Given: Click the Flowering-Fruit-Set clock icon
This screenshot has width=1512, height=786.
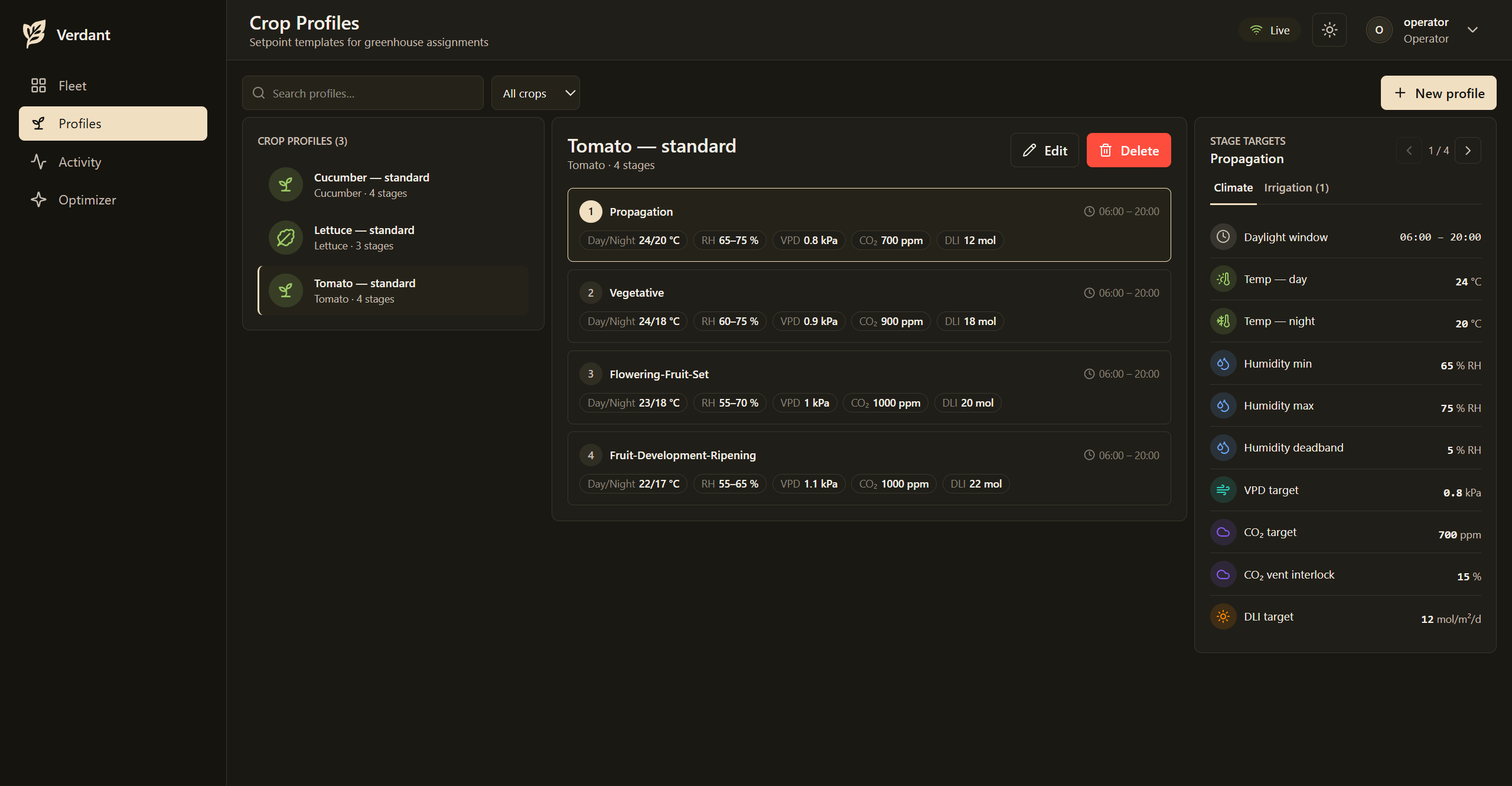Looking at the screenshot, I should [x=1089, y=374].
